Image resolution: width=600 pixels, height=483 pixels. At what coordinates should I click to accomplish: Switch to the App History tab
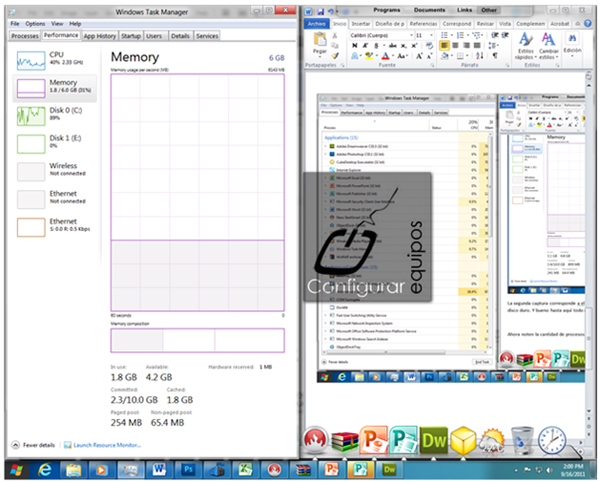point(99,36)
